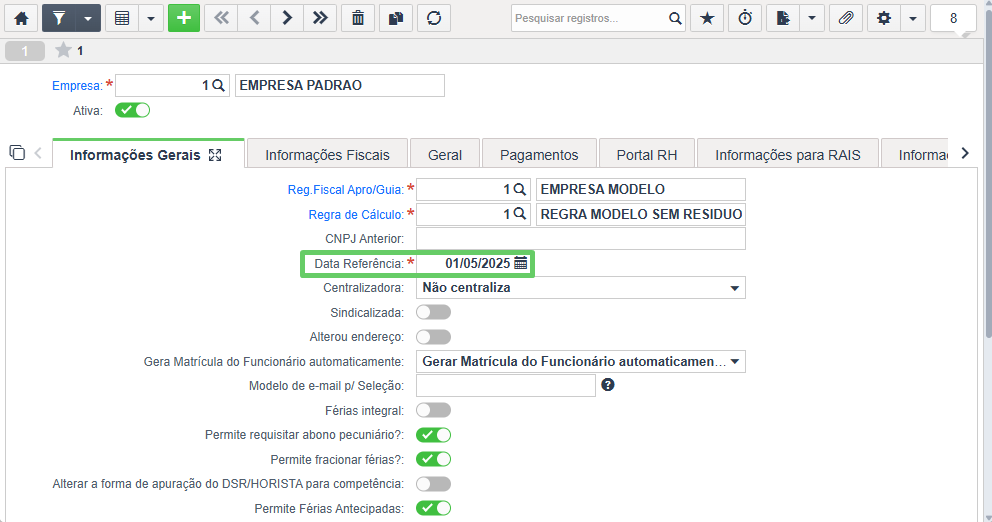Jump to first record
This screenshot has width=992, height=522.
click(x=221, y=18)
